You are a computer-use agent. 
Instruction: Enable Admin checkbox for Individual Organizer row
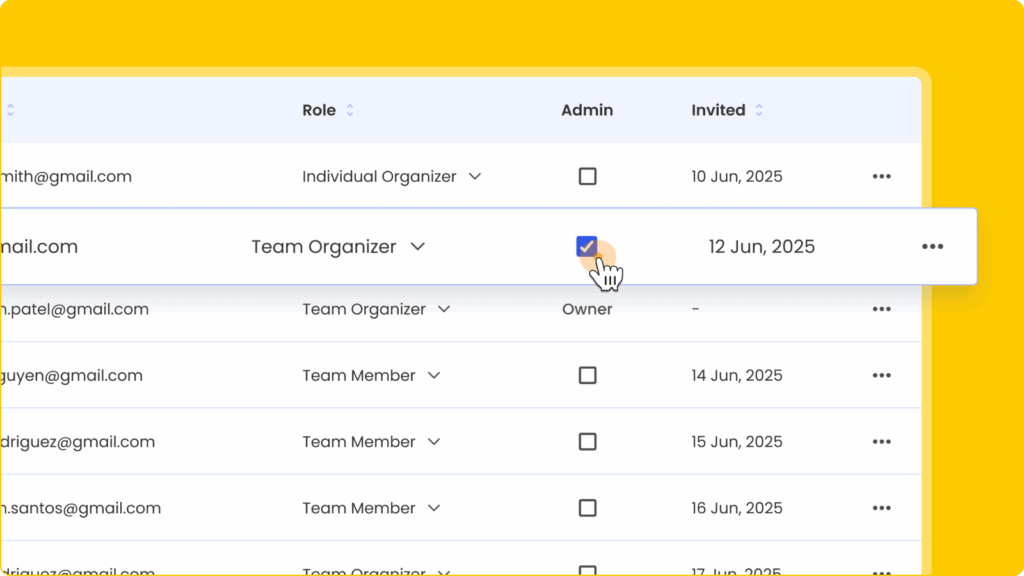(x=587, y=176)
